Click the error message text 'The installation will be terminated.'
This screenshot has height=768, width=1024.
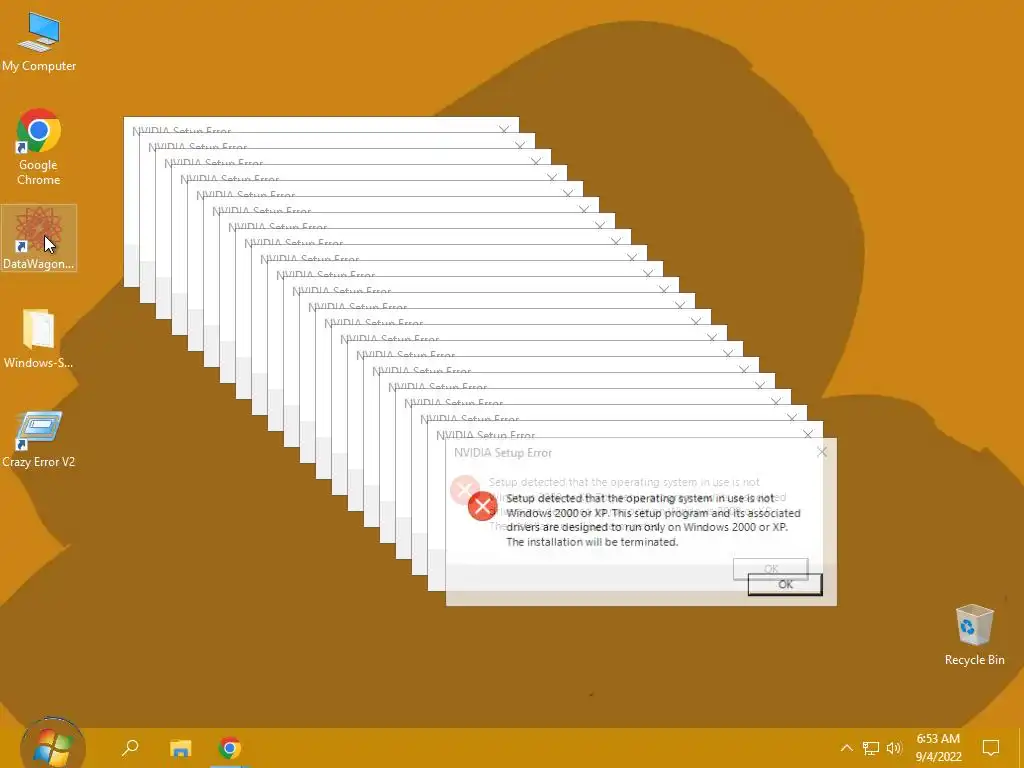coord(592,542)
